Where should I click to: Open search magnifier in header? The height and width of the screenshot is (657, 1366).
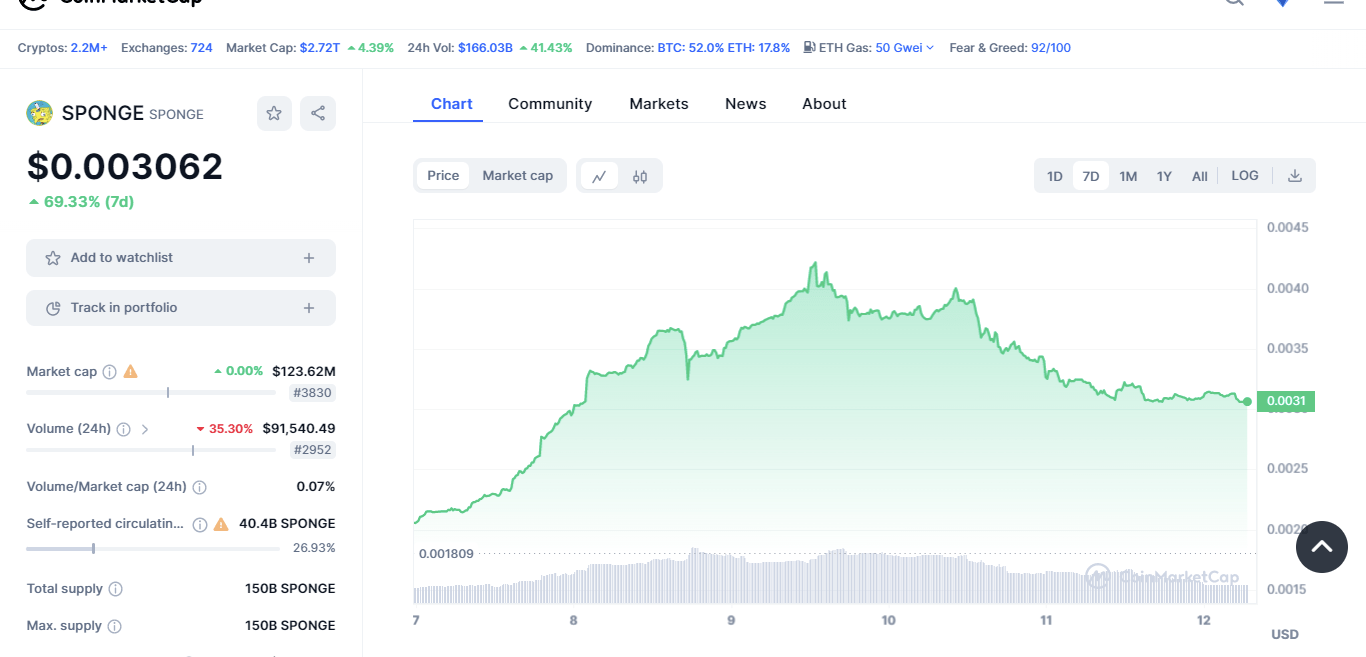click(x=1234, y=3)
